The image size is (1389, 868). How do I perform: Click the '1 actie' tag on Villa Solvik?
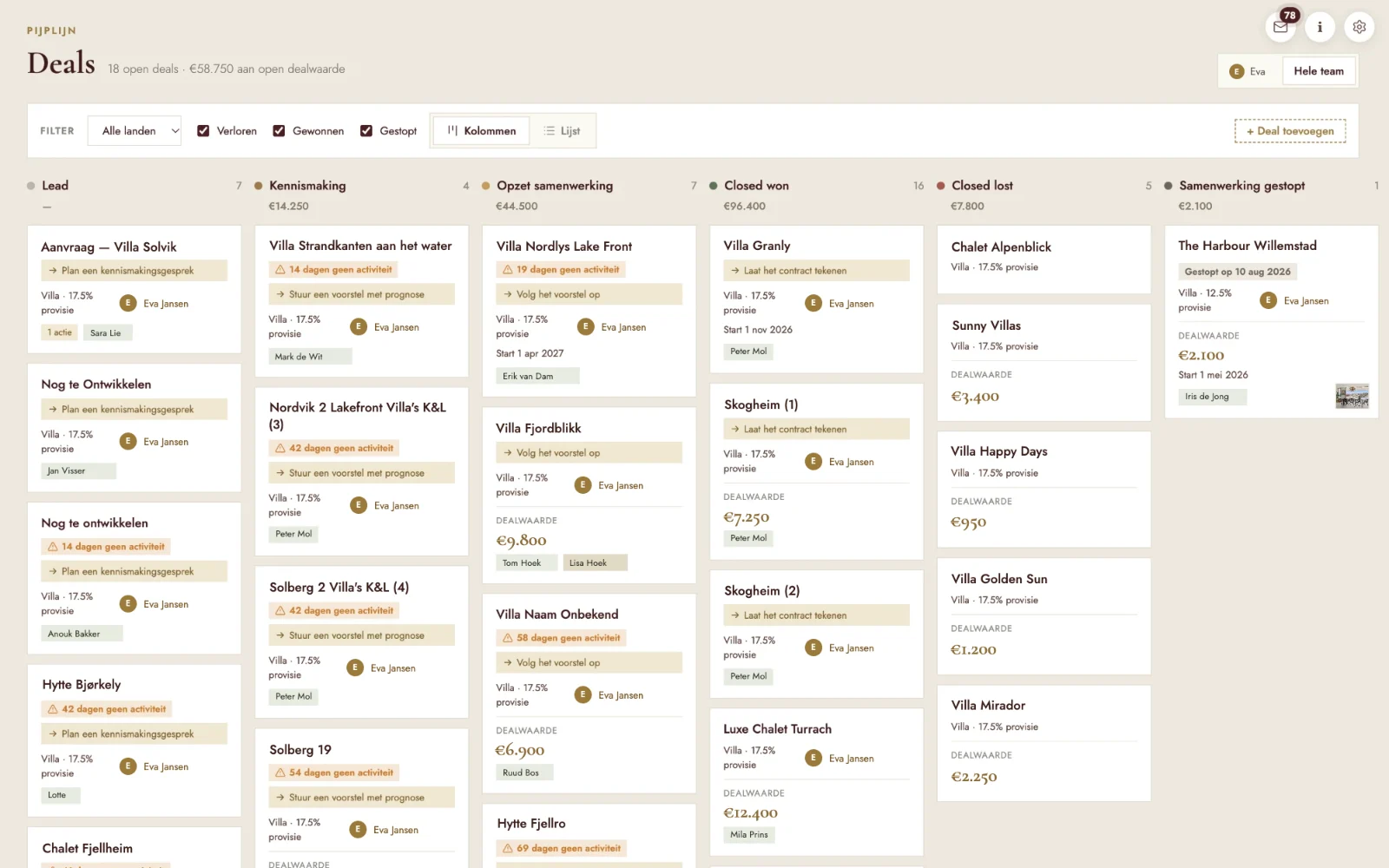60,332
